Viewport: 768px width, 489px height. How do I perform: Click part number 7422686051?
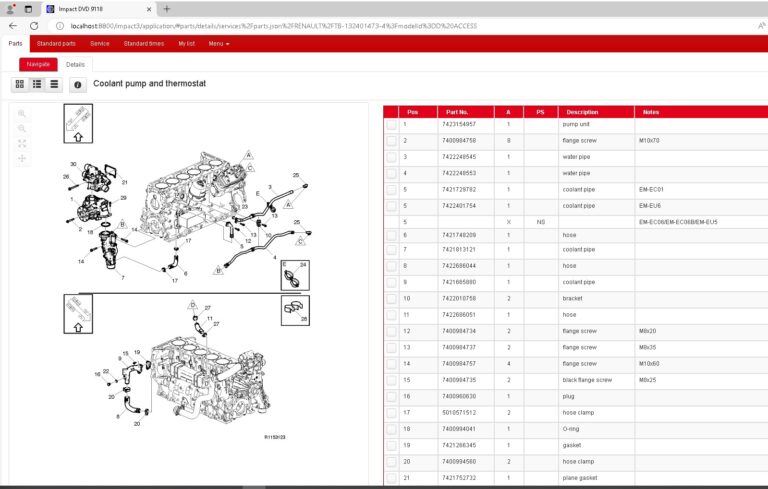coord(459,315)
